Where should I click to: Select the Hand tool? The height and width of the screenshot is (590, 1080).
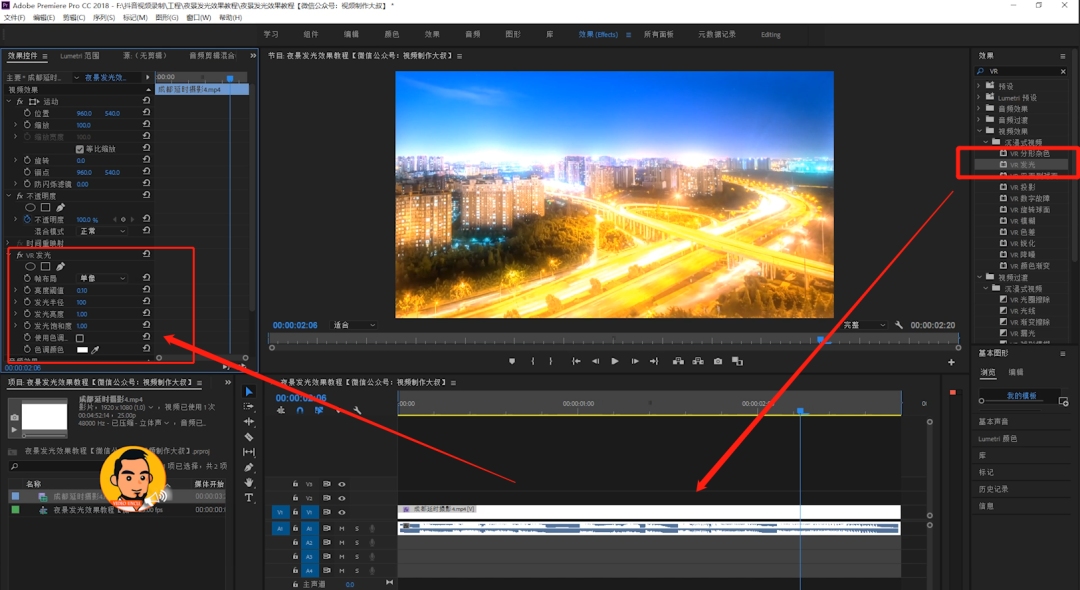(x=249, y=482)
